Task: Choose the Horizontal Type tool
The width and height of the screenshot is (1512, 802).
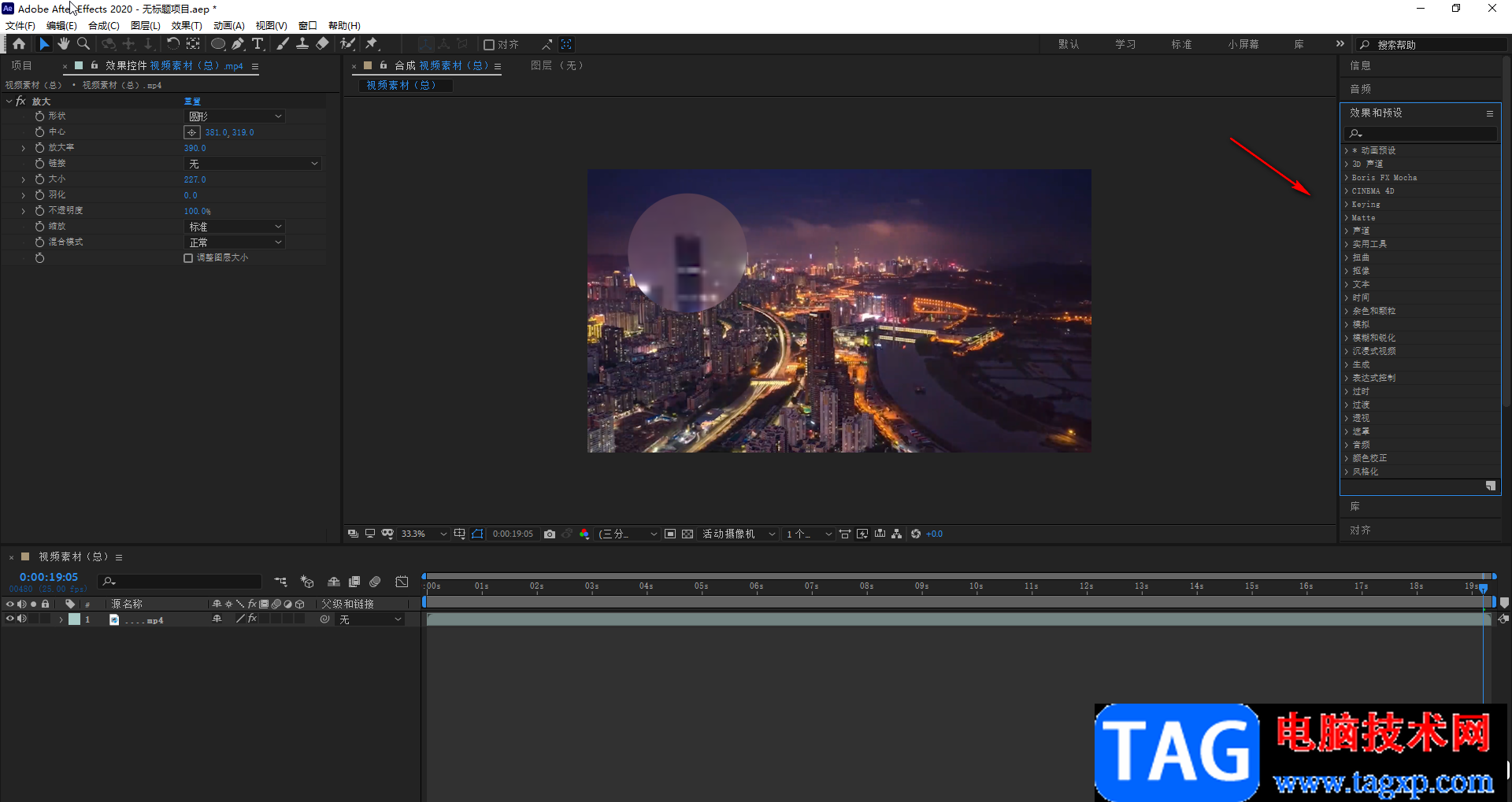Action: click(x=258, y=44)
